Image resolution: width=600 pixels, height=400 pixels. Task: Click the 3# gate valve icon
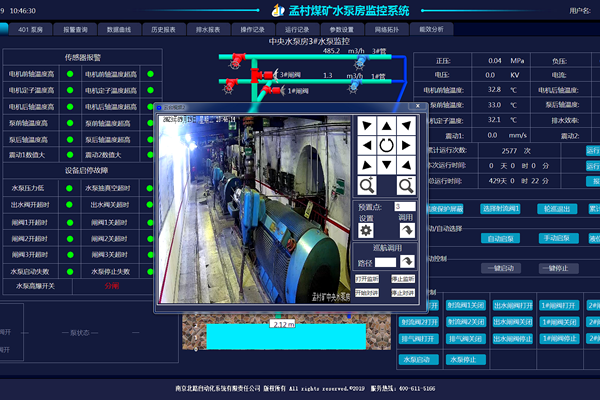pos(268,74)
